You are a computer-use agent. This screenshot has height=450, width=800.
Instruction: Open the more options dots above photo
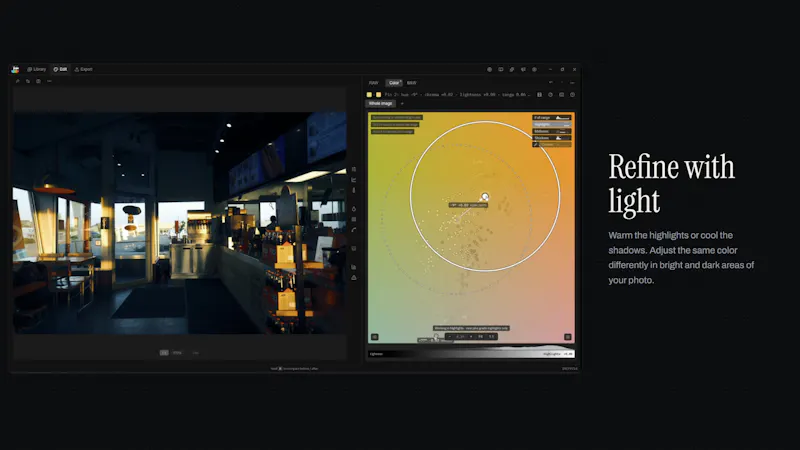[49, 81]
